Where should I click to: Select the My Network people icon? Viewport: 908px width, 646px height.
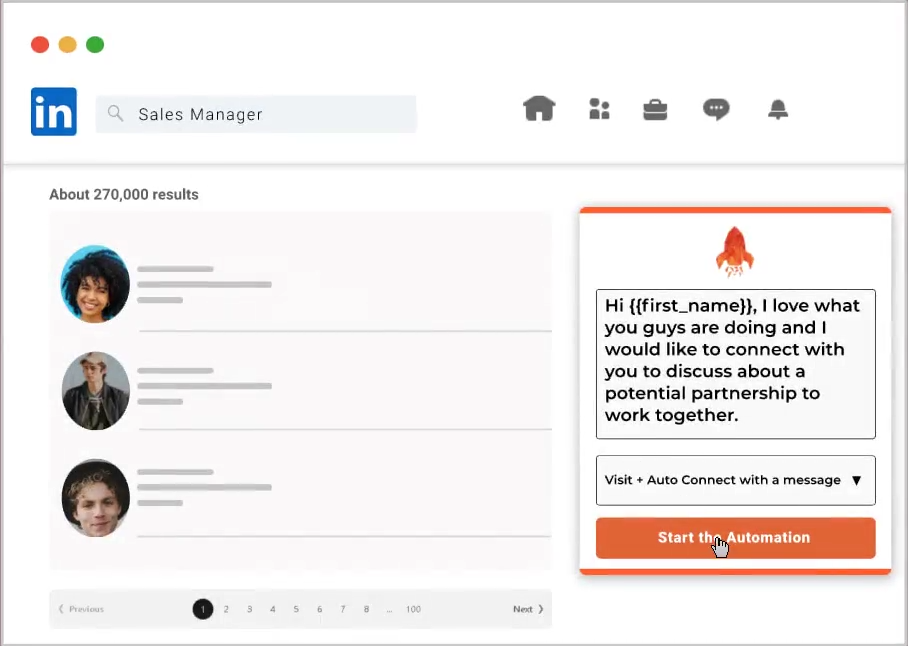click(x=599, y=108)
